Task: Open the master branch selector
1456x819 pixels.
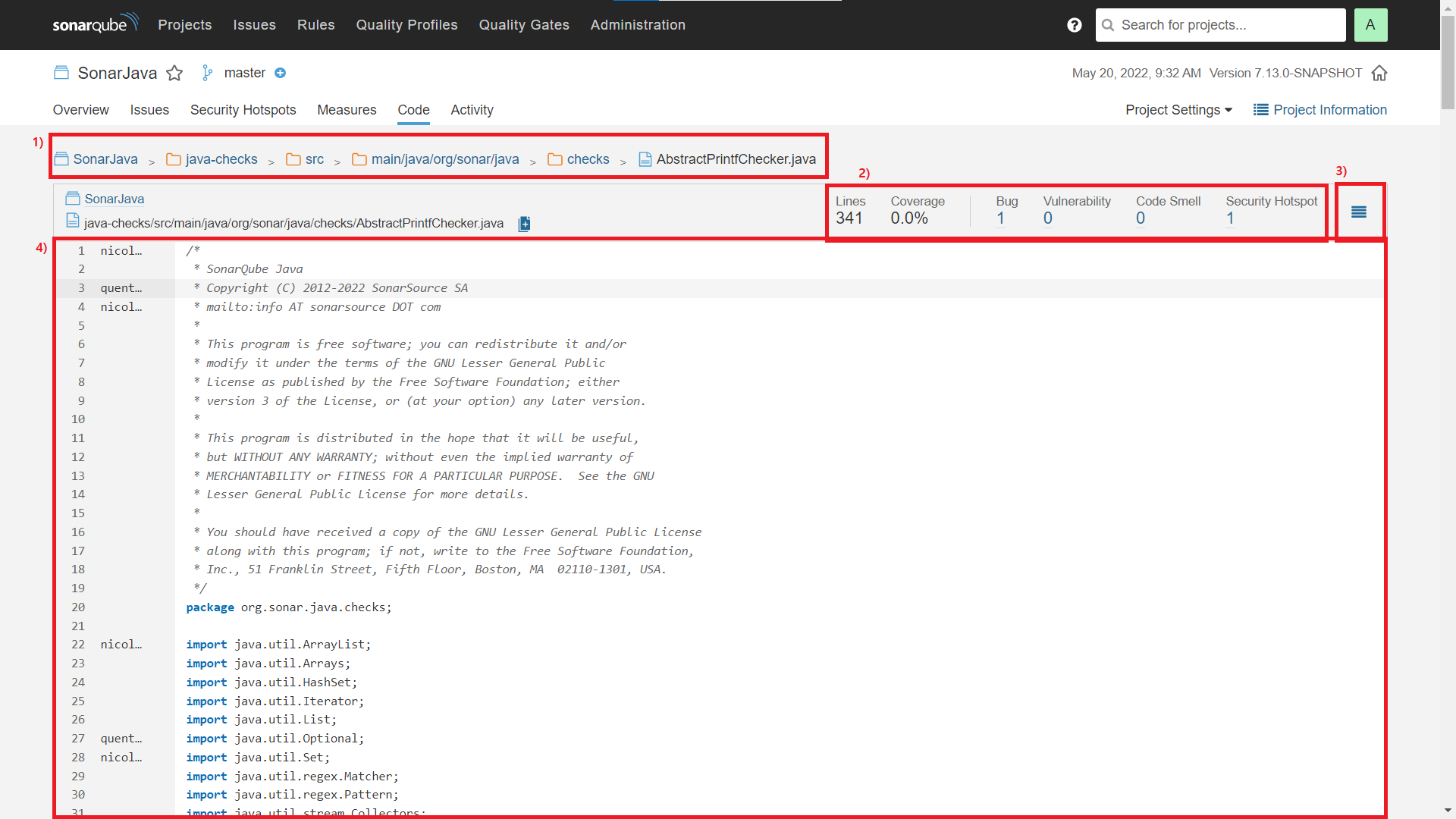Action: tap(244, 73)
